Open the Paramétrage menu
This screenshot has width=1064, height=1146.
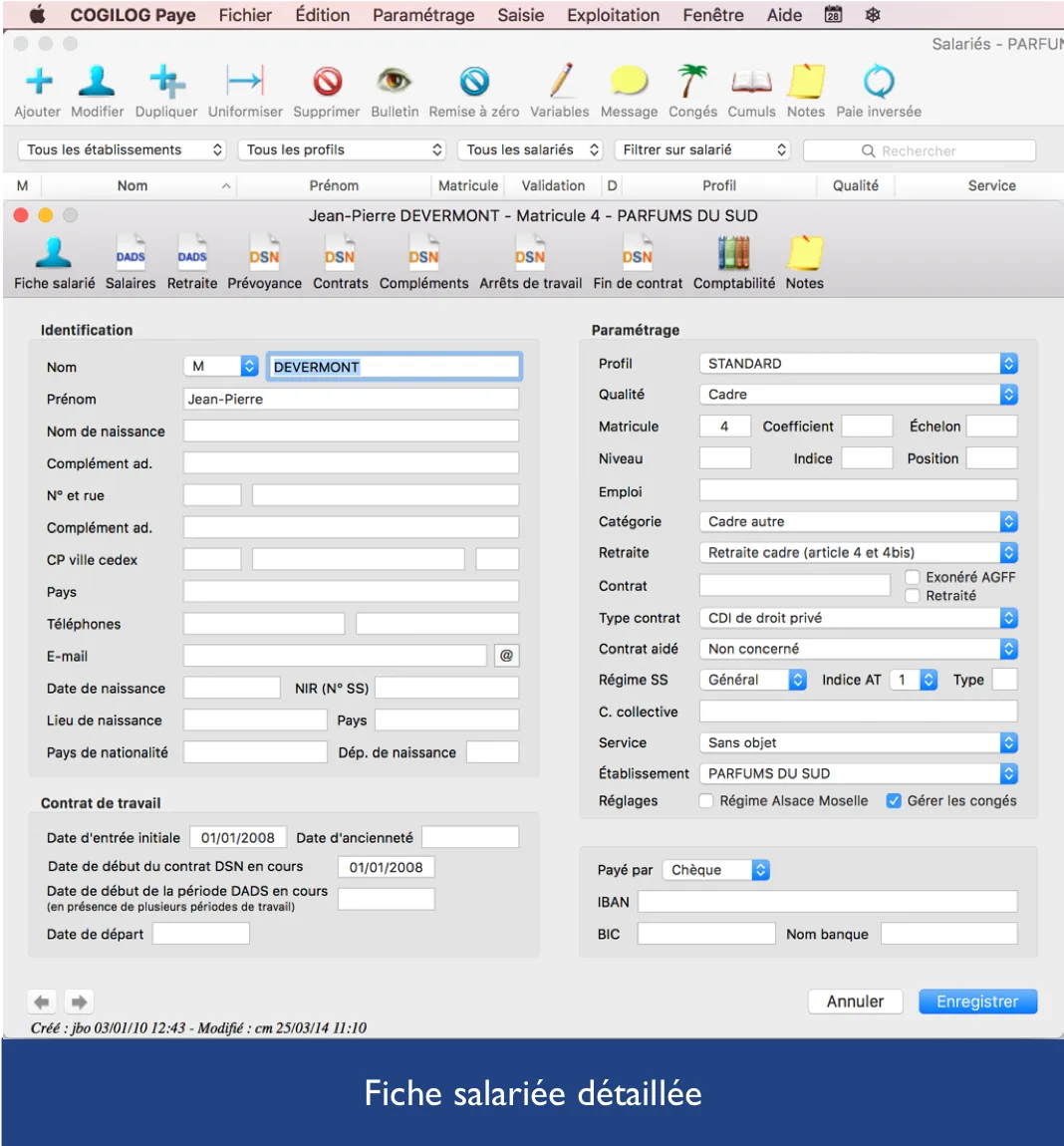(423, 15)
